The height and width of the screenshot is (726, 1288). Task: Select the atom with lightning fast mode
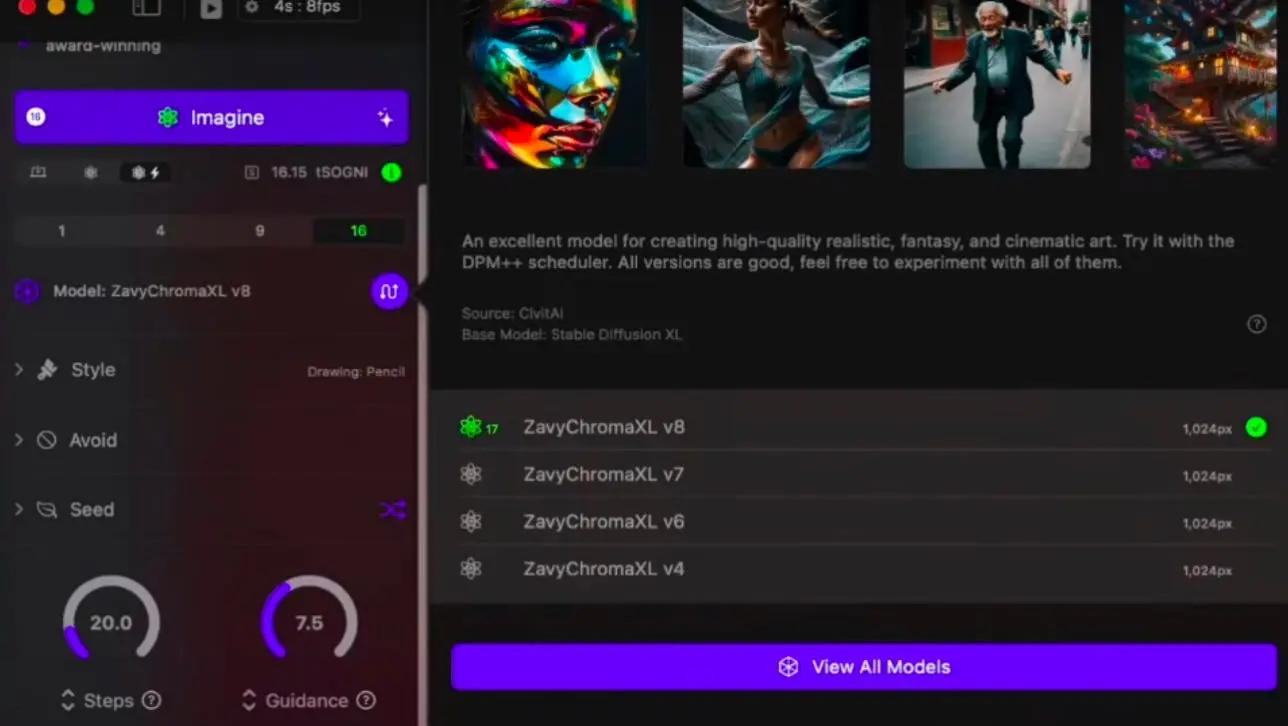click(x=146, y=172)
